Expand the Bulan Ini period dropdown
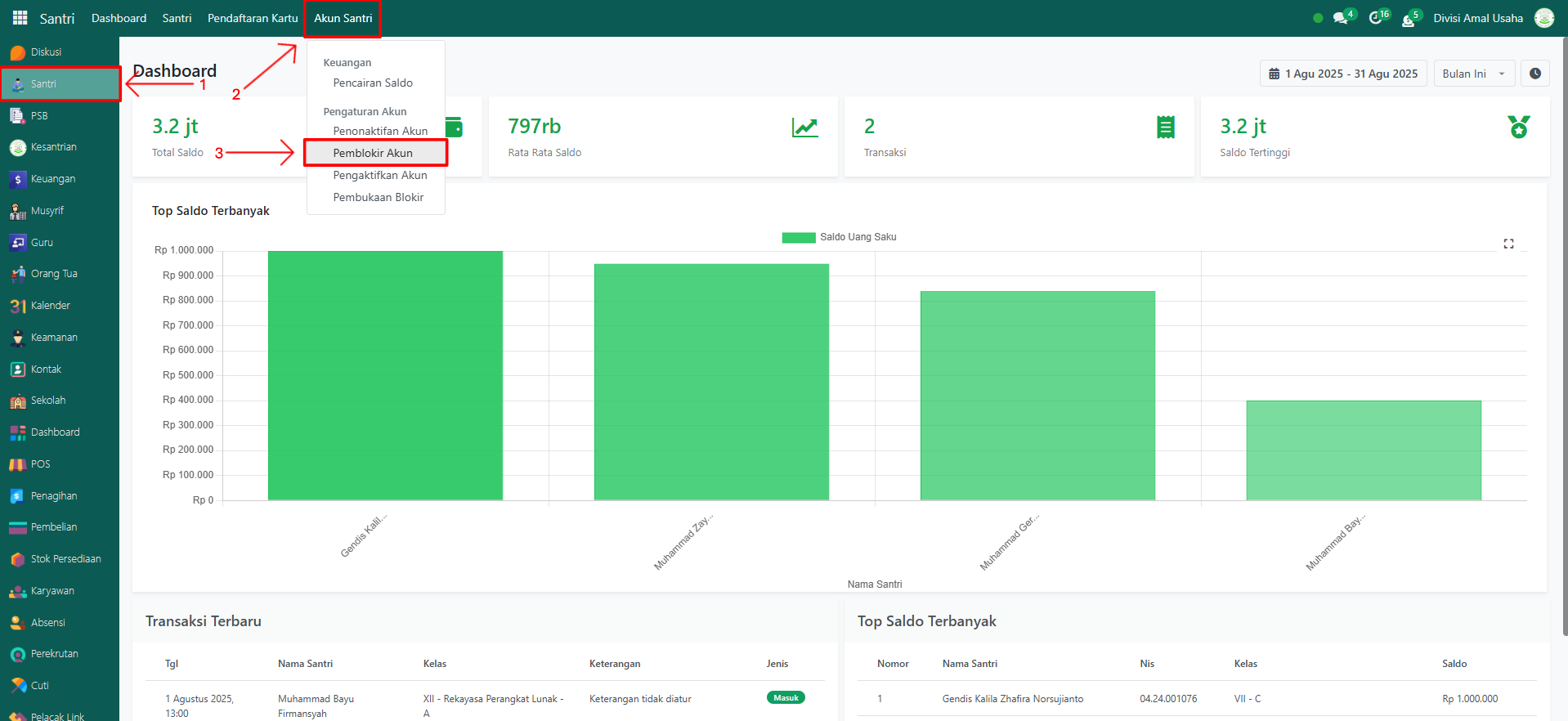 coord(1473,74)
